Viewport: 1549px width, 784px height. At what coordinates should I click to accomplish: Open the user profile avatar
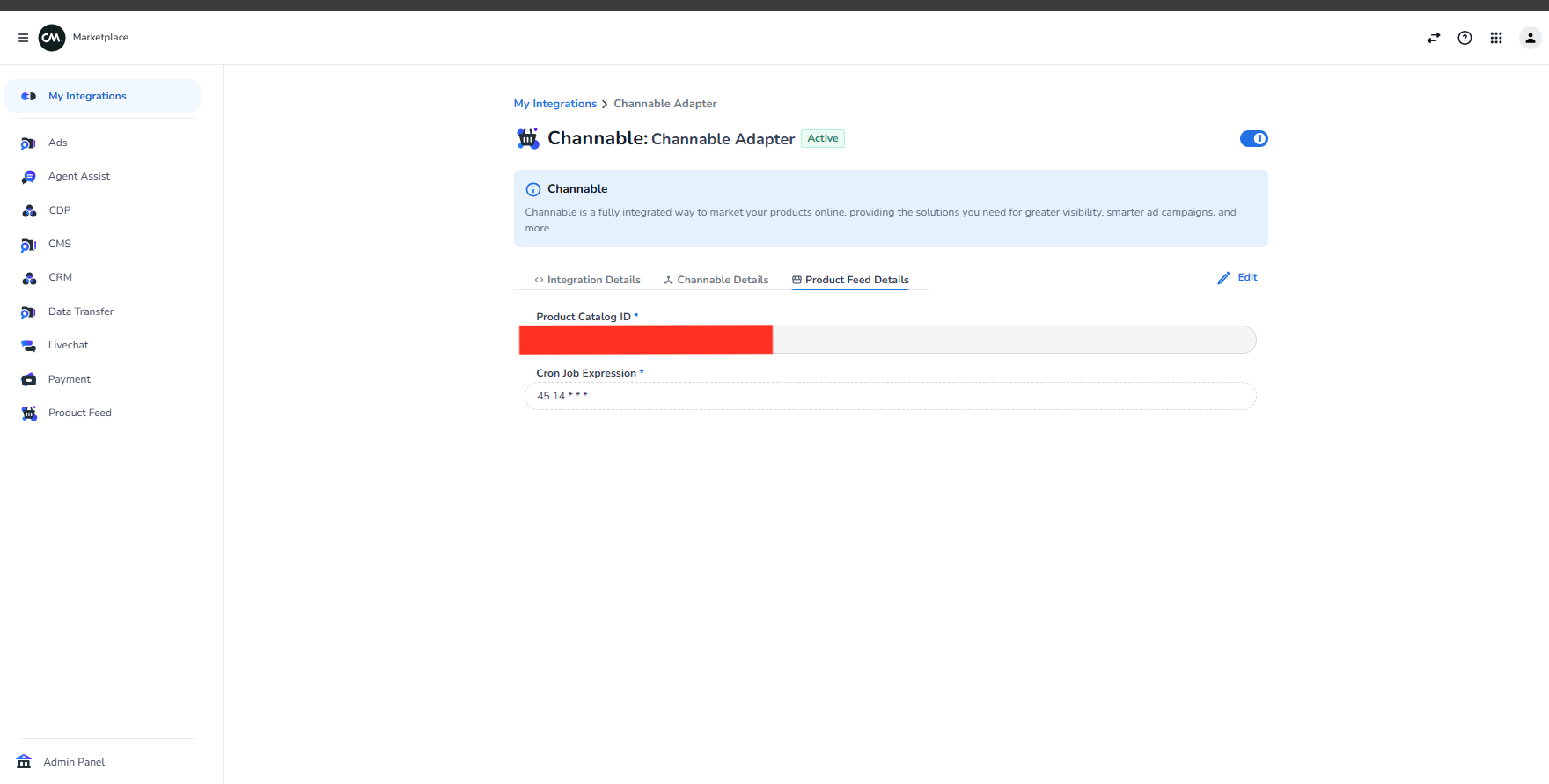coord(1531,38)
